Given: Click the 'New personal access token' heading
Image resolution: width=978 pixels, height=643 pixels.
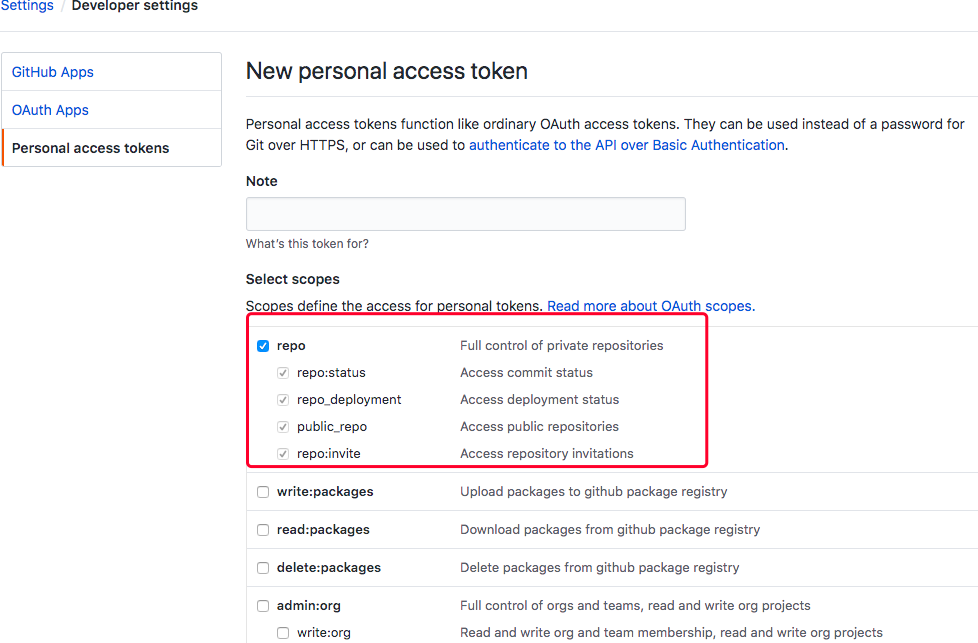Looking at the screenshot, I should [x=387, y=71].
